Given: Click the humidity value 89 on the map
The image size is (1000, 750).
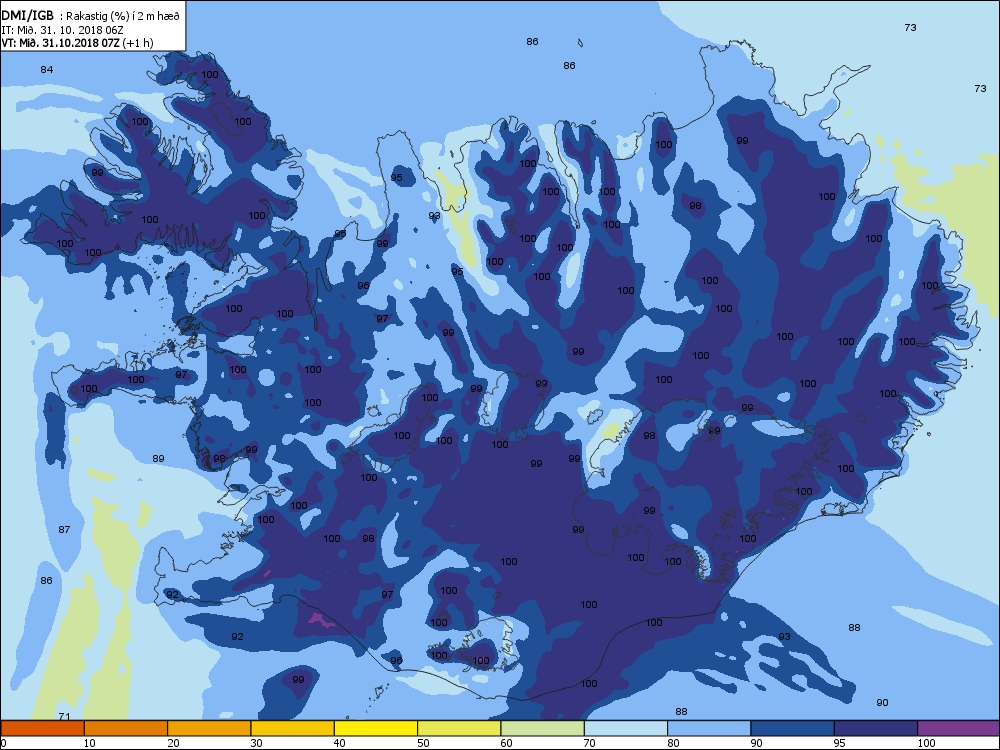Looking at the screenshot, I should [x=158, y=459].
